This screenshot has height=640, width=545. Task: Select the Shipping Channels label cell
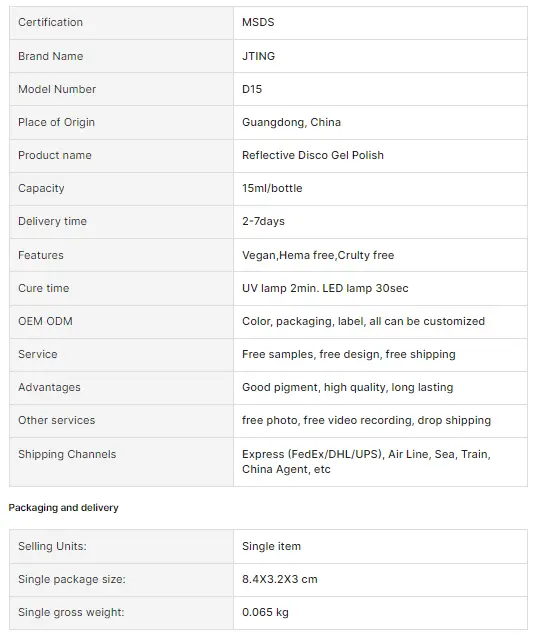[x=122, y=462]
